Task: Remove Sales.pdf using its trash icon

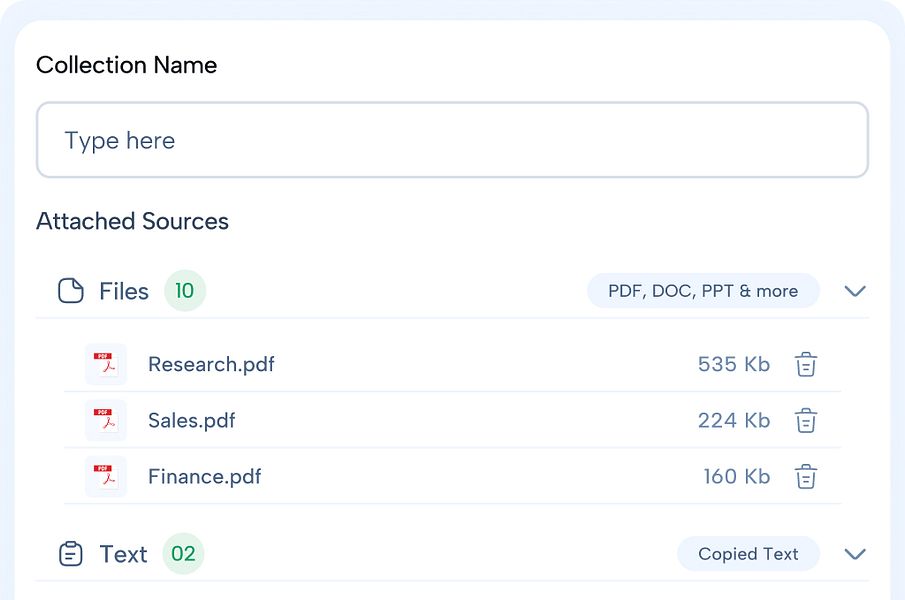Action: 806,420
